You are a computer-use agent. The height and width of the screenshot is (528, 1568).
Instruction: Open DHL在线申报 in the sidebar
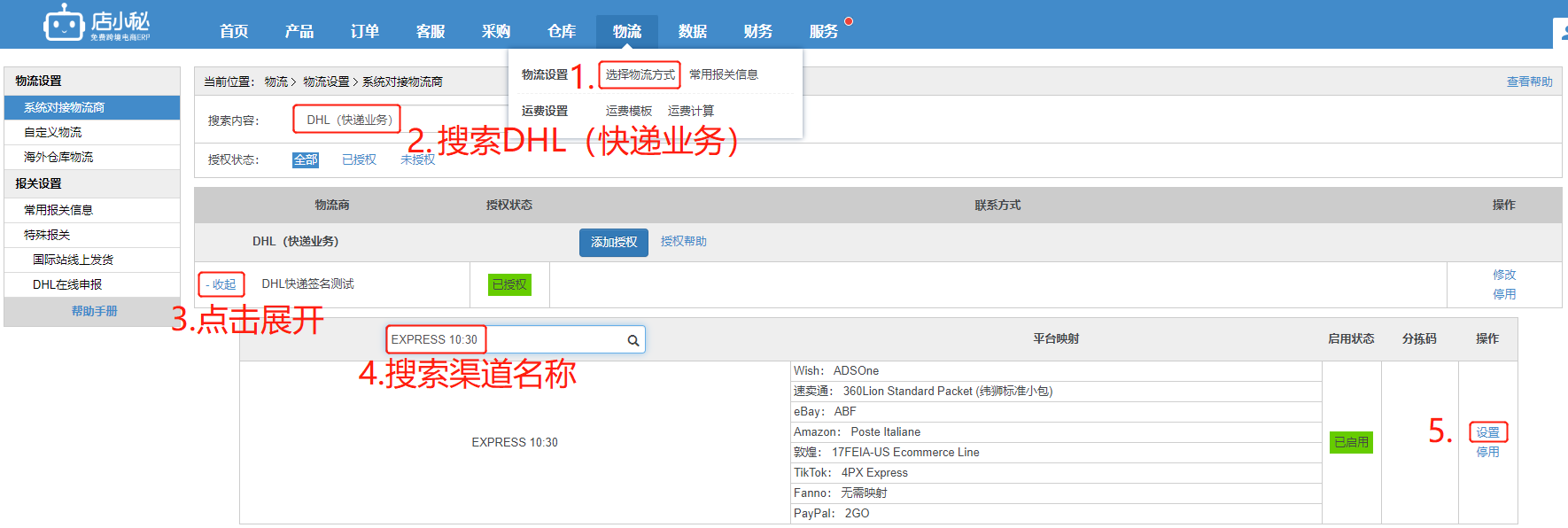(x=92, y=284)
